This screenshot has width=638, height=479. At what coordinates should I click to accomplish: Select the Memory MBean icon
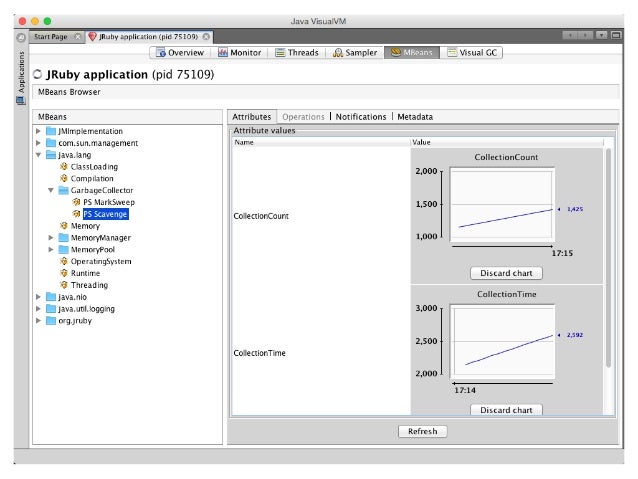(64, 226)
